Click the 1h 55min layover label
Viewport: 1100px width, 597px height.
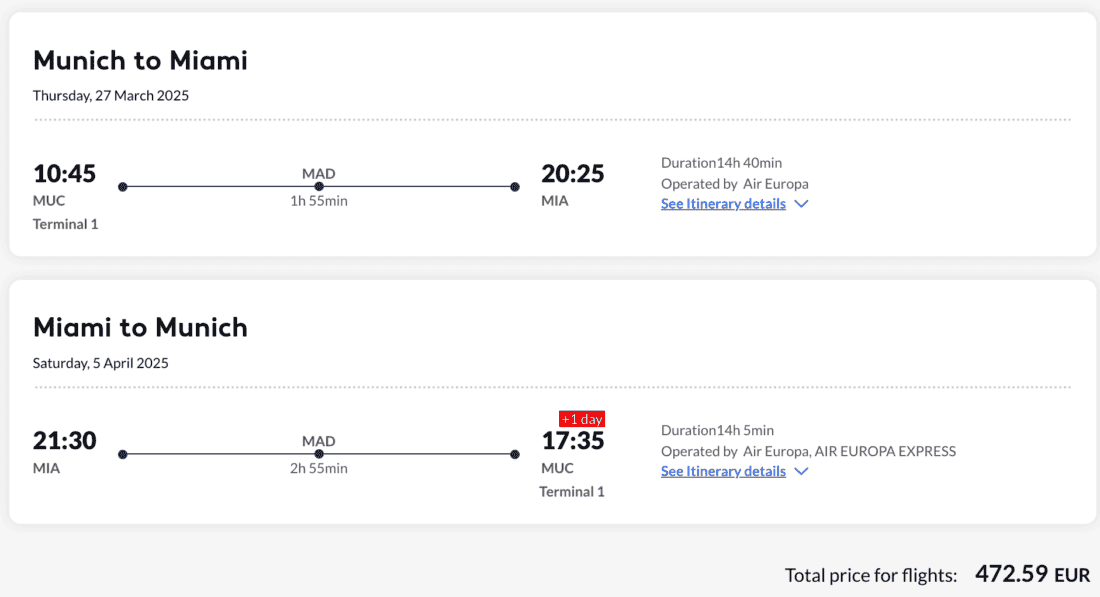pyautogui.click(x=319, y=201)
